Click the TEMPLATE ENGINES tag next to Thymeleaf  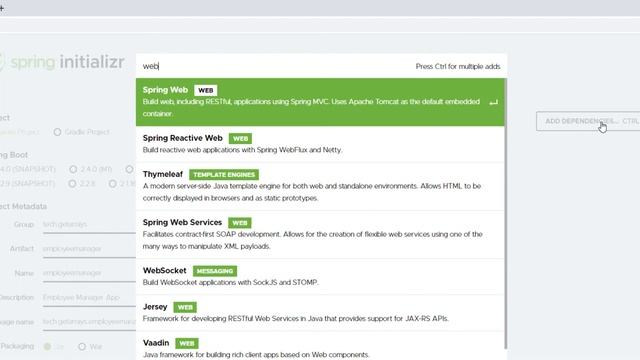[x=224, y=175]
